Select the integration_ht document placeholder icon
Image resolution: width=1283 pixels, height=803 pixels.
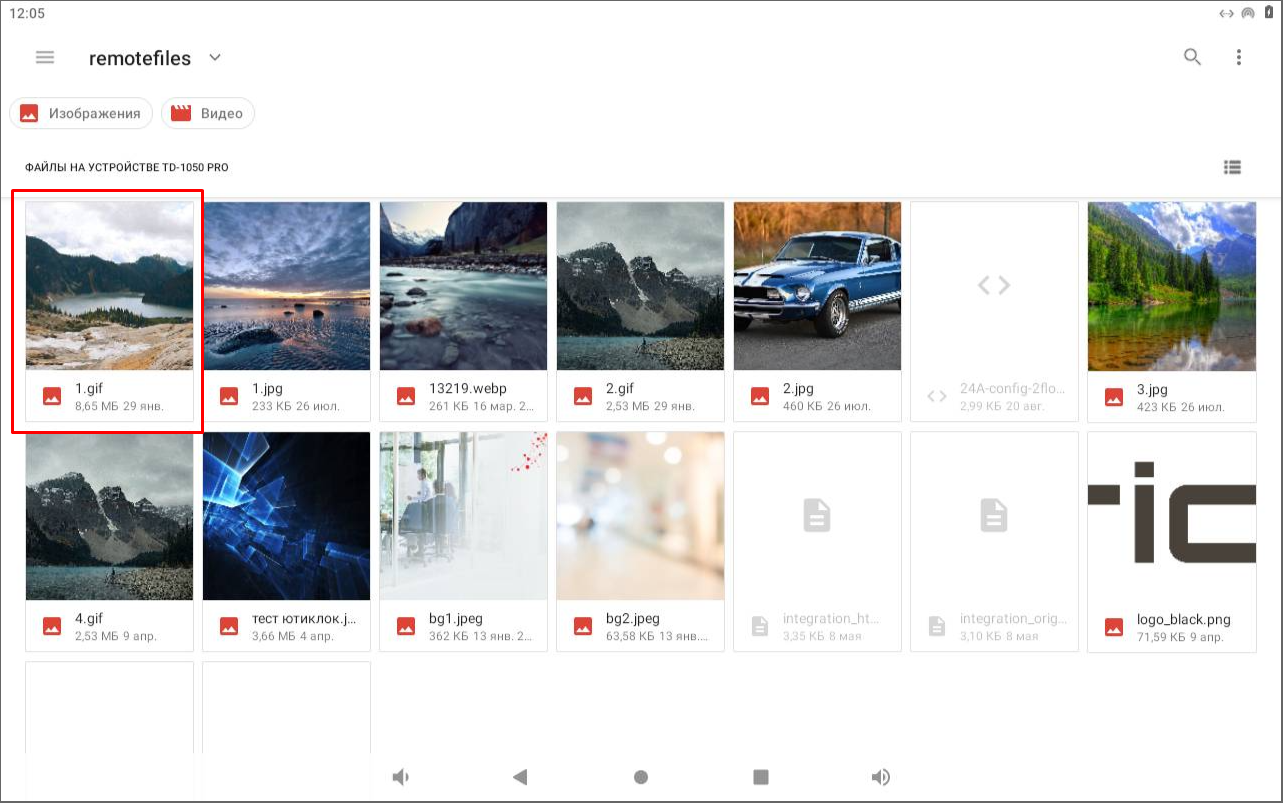817,516
